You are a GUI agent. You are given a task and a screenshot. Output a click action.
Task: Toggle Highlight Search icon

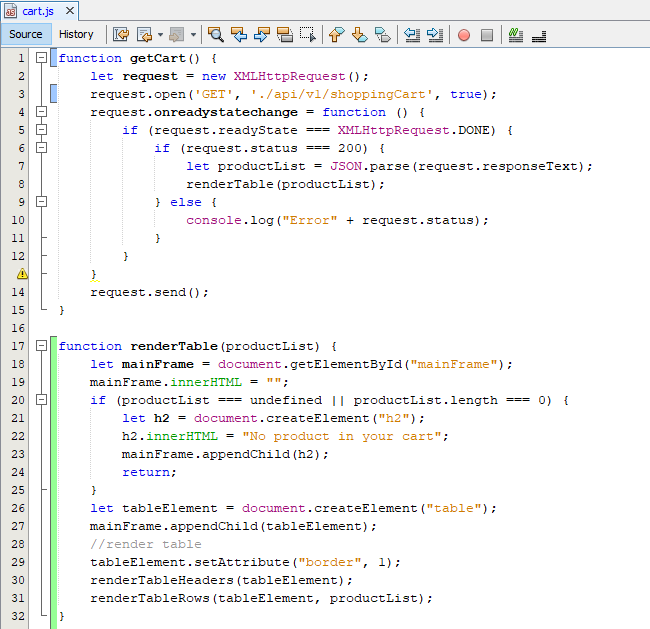pos(285,34)
